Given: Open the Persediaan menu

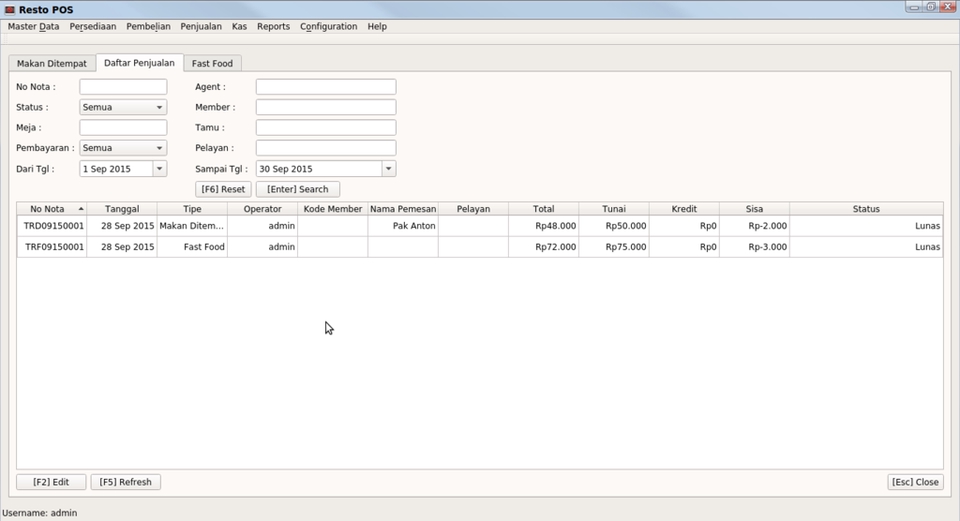Looking at the screenshot, I should (x=92, y=26).
